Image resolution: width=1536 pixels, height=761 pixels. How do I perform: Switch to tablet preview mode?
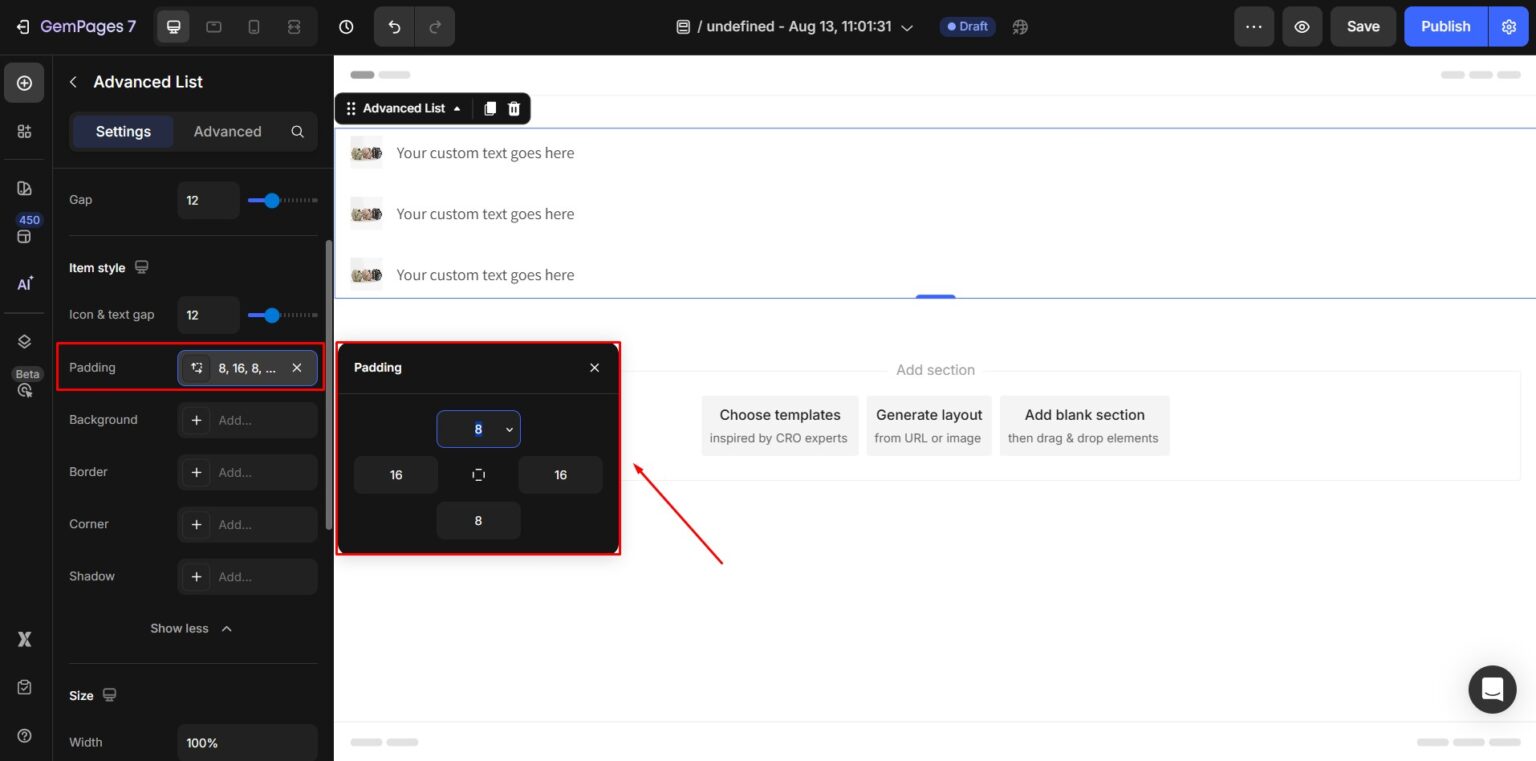214,27
